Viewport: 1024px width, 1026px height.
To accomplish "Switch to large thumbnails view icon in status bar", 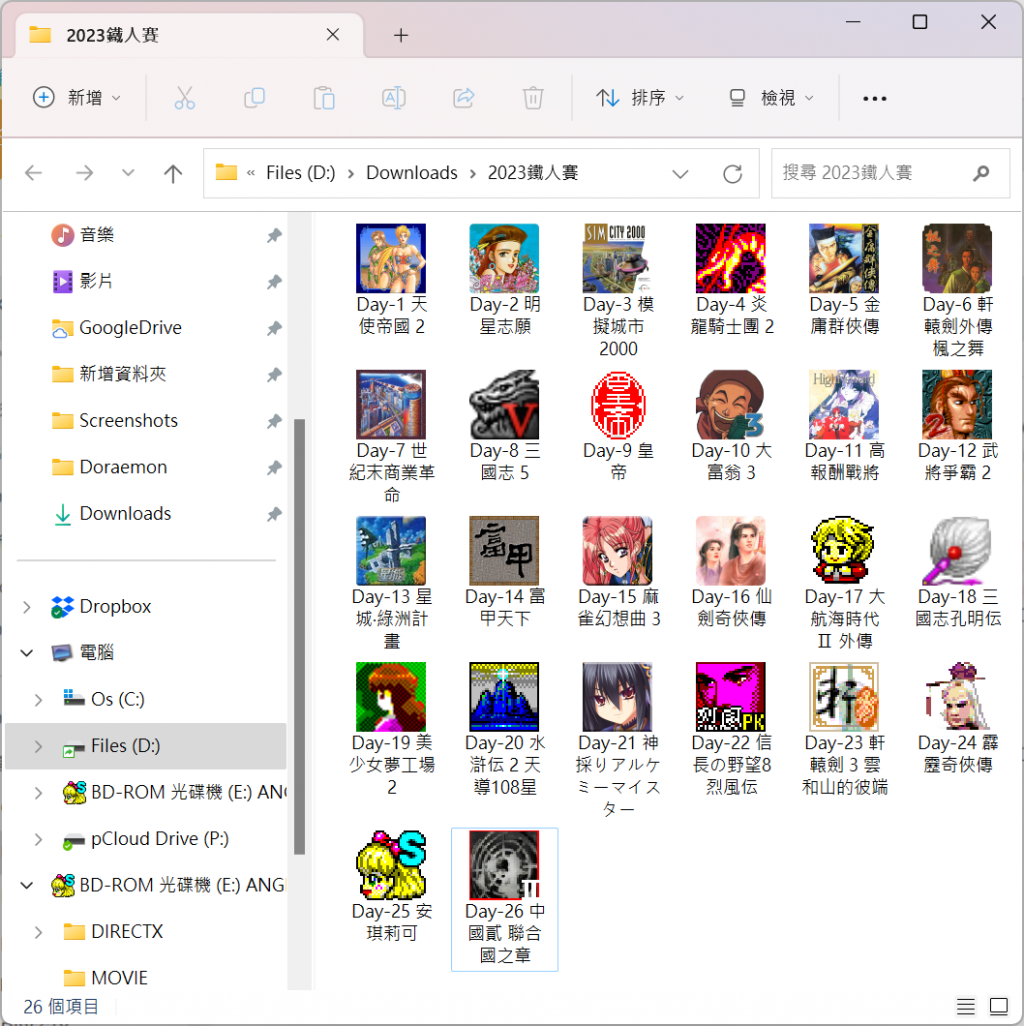I will tap(998, 1006).
